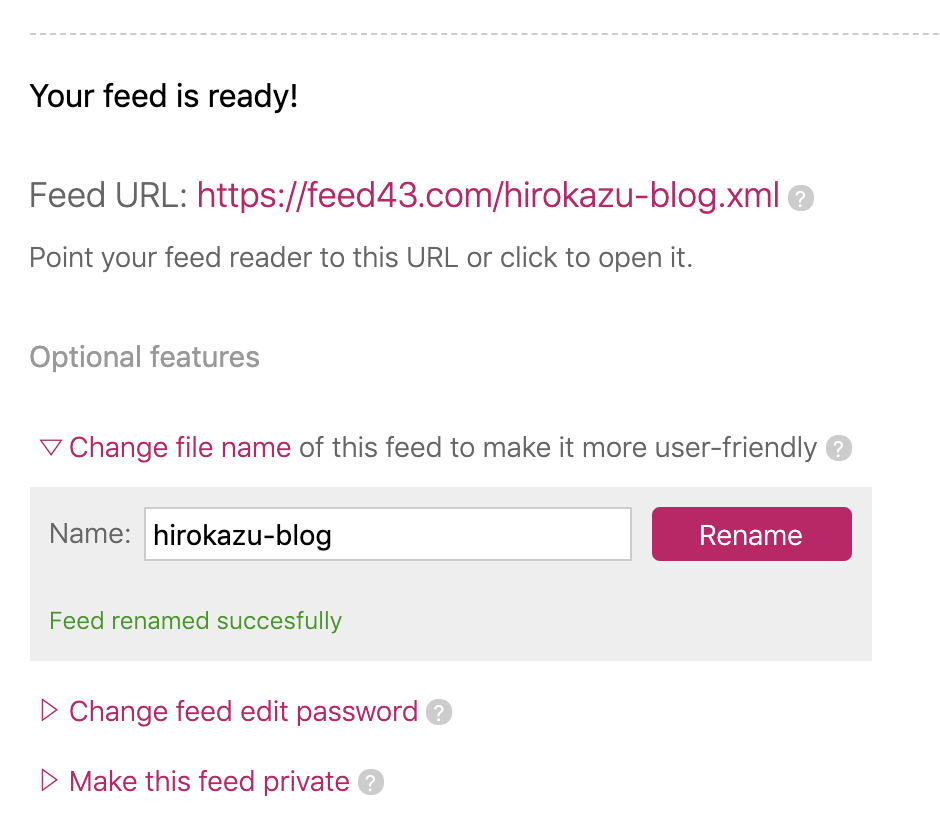
Task: Show help for Change feed edit password
Action: point(439,712)
